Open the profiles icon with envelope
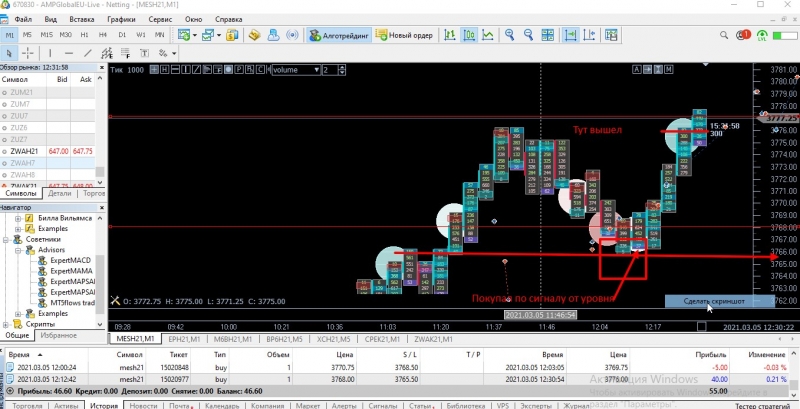The width and height of the screenshot is (800, 409). [x=208, y=35]
